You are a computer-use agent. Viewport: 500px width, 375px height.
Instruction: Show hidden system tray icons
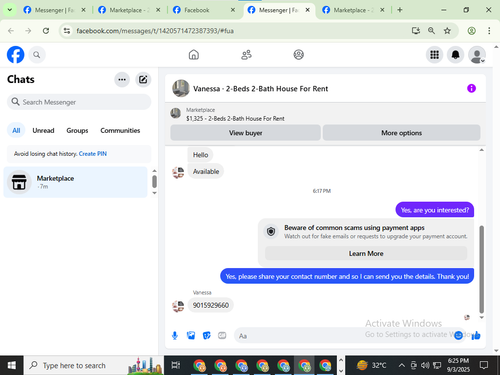(x=402, y=365)
